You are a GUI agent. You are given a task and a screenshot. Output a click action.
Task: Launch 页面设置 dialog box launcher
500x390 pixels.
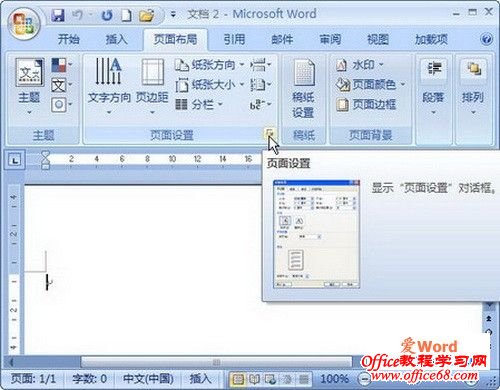[270, 134]
